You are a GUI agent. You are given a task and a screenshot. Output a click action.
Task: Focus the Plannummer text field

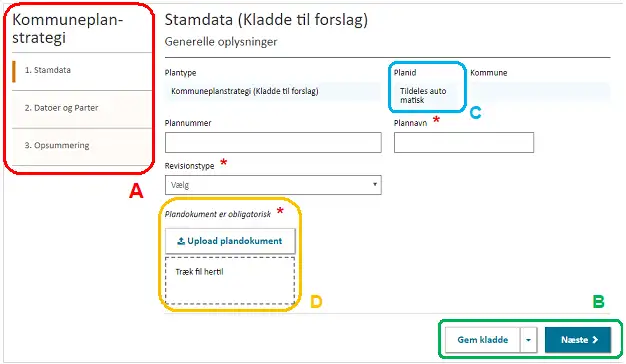pyautogui.click(x=273, y=142)
